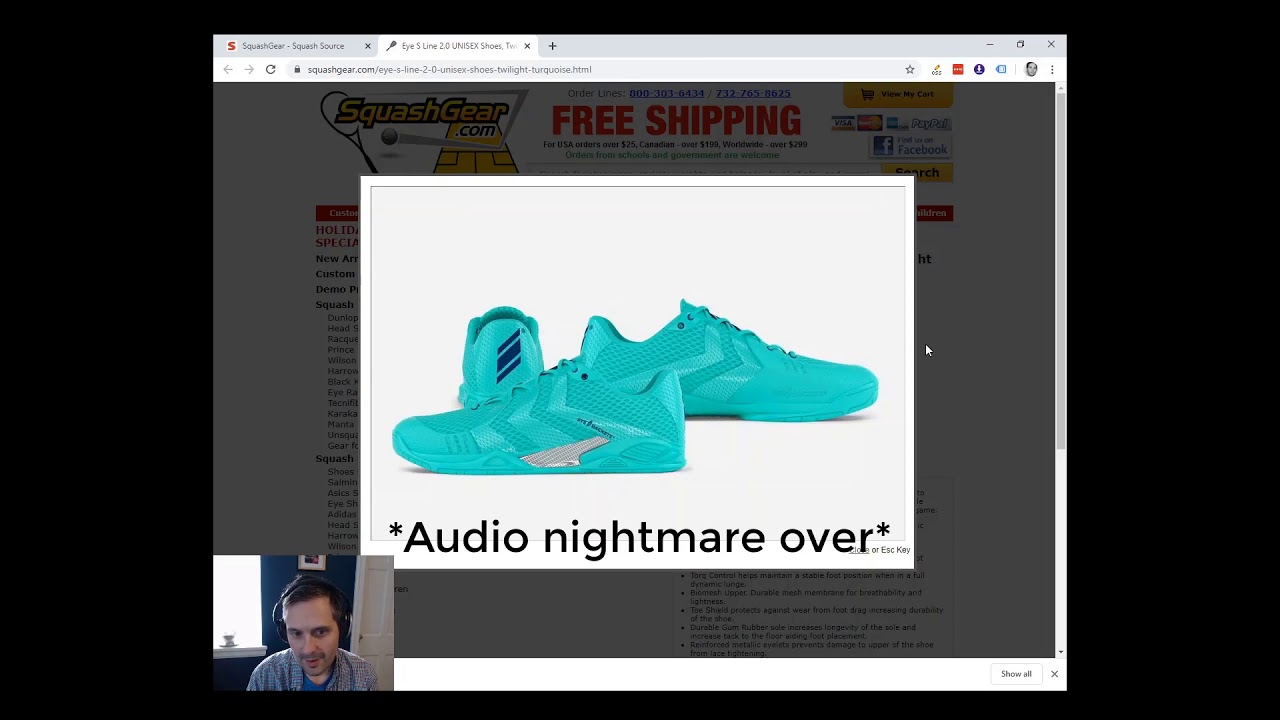Open View My Cart
This screenshot has width=1280, height=720.
[897, 94]
